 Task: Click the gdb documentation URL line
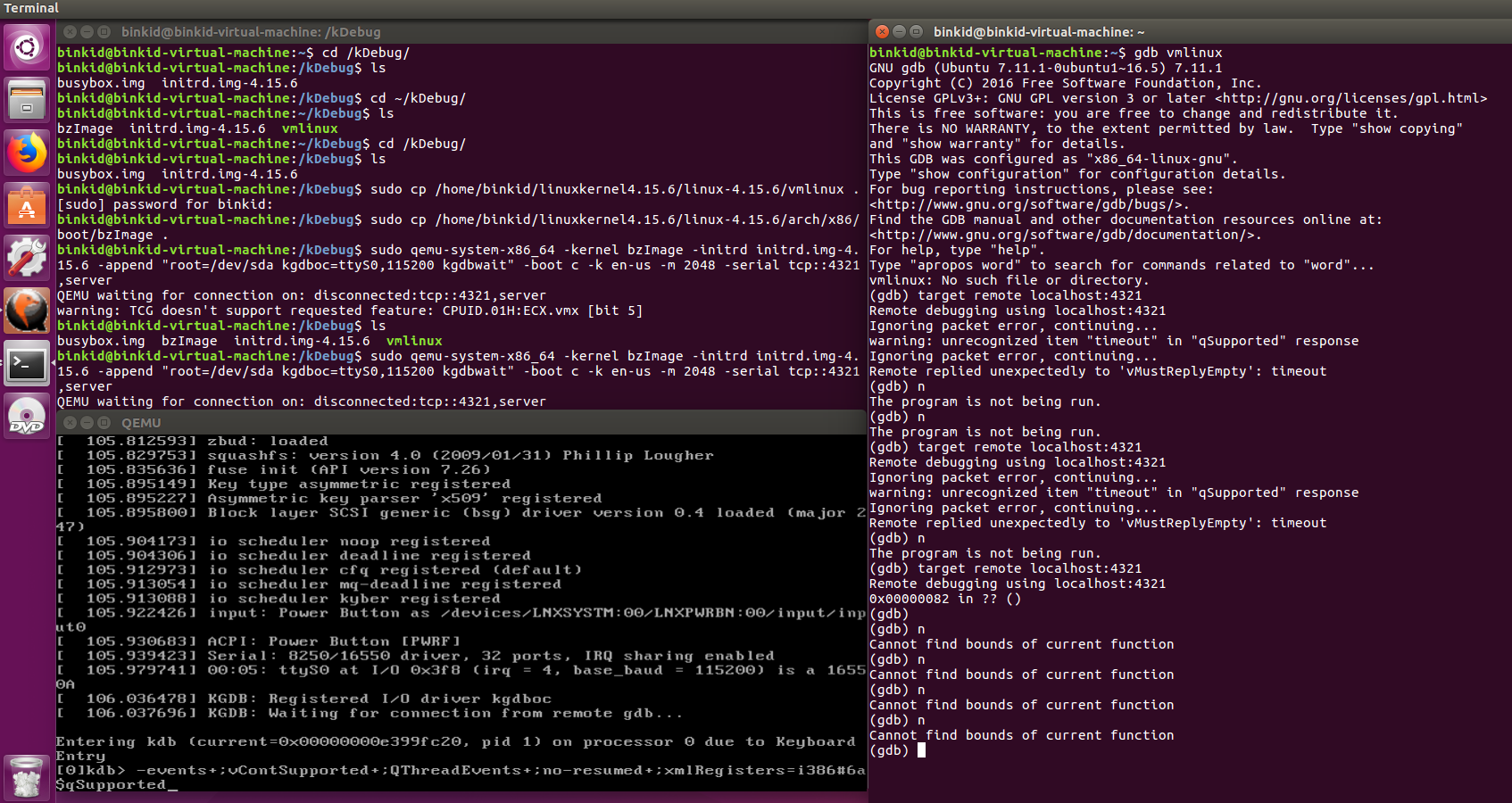click(1066, 235)
